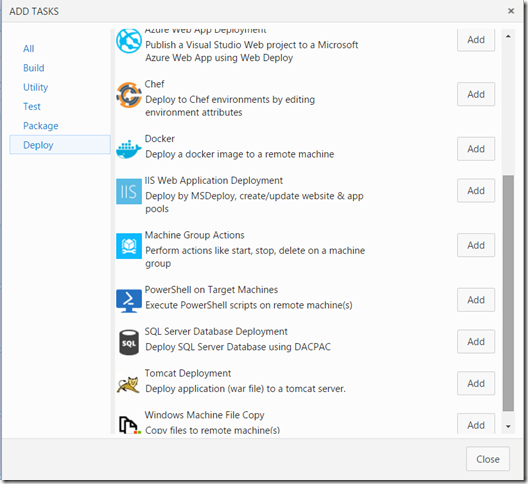This screenshot has width=528, height=484.
Task: Click the IIS Web Application Deployment icon
Action: pos(129,191)
